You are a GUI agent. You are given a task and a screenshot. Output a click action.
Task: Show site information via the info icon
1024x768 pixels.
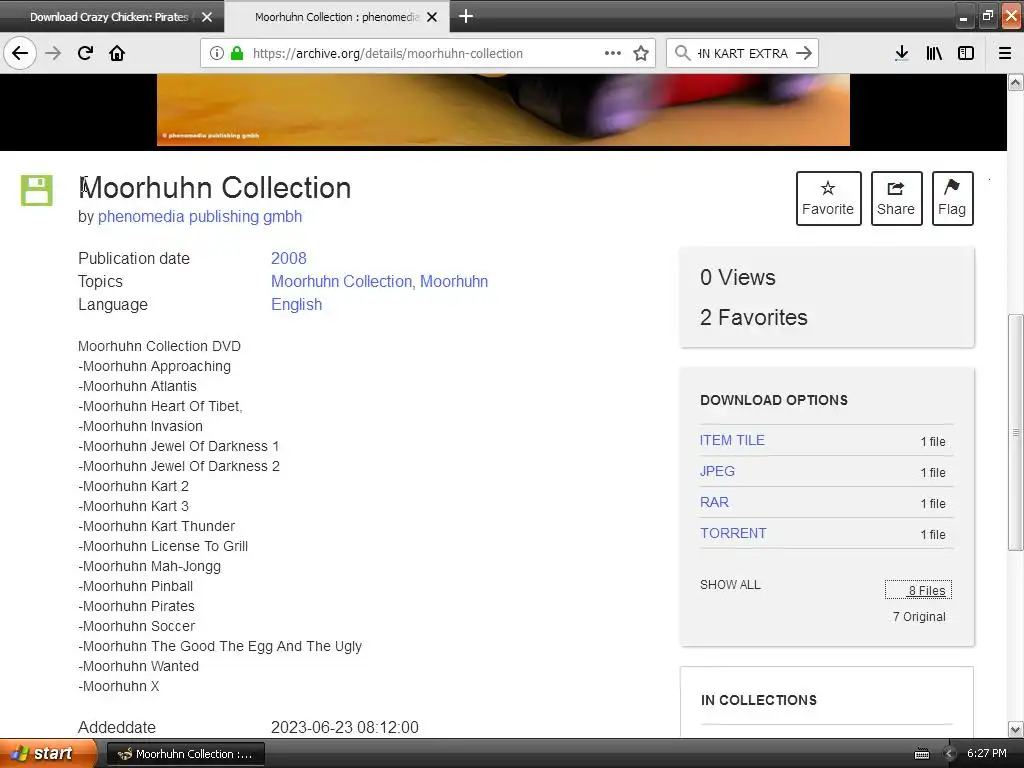(x=217, y=53)
